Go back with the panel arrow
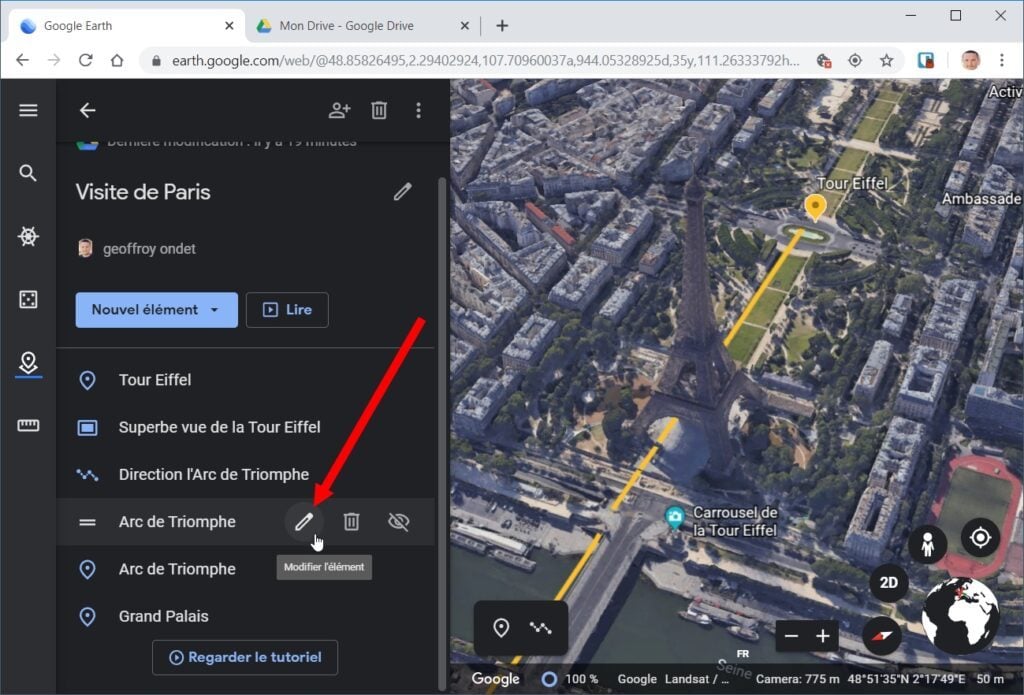 [88, 110]
